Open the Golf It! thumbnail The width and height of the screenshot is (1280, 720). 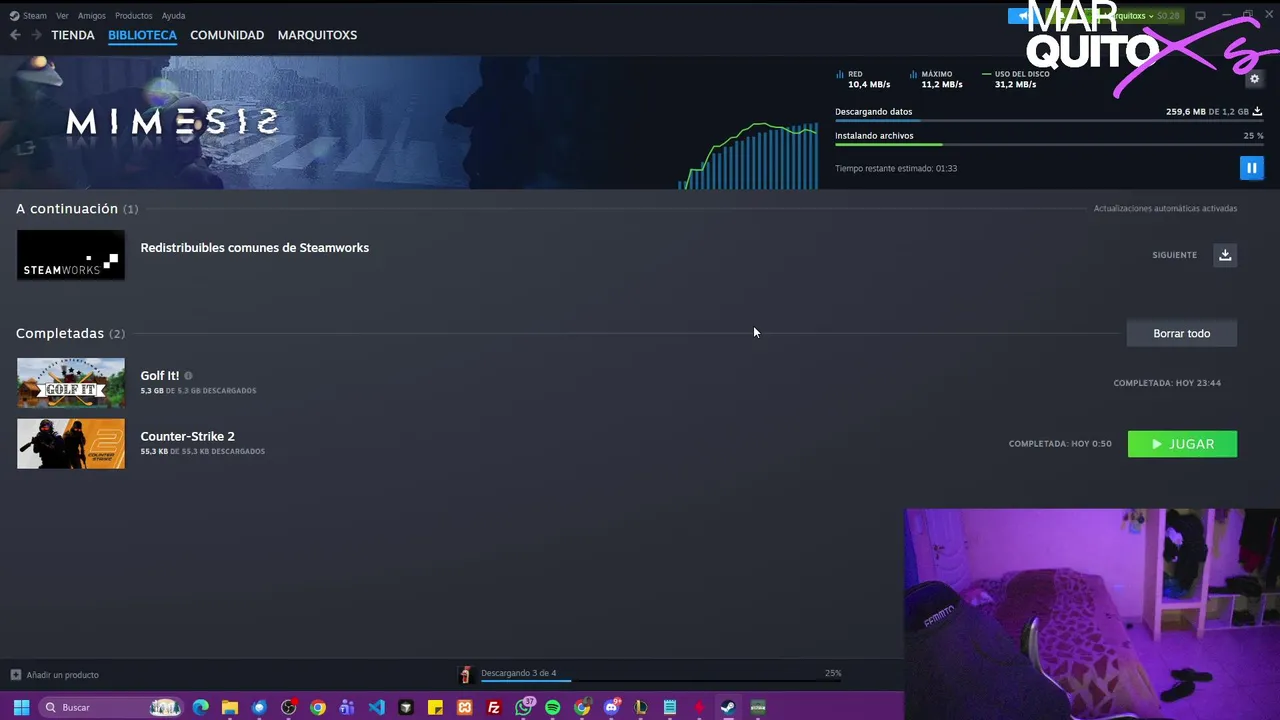point(71,383)
